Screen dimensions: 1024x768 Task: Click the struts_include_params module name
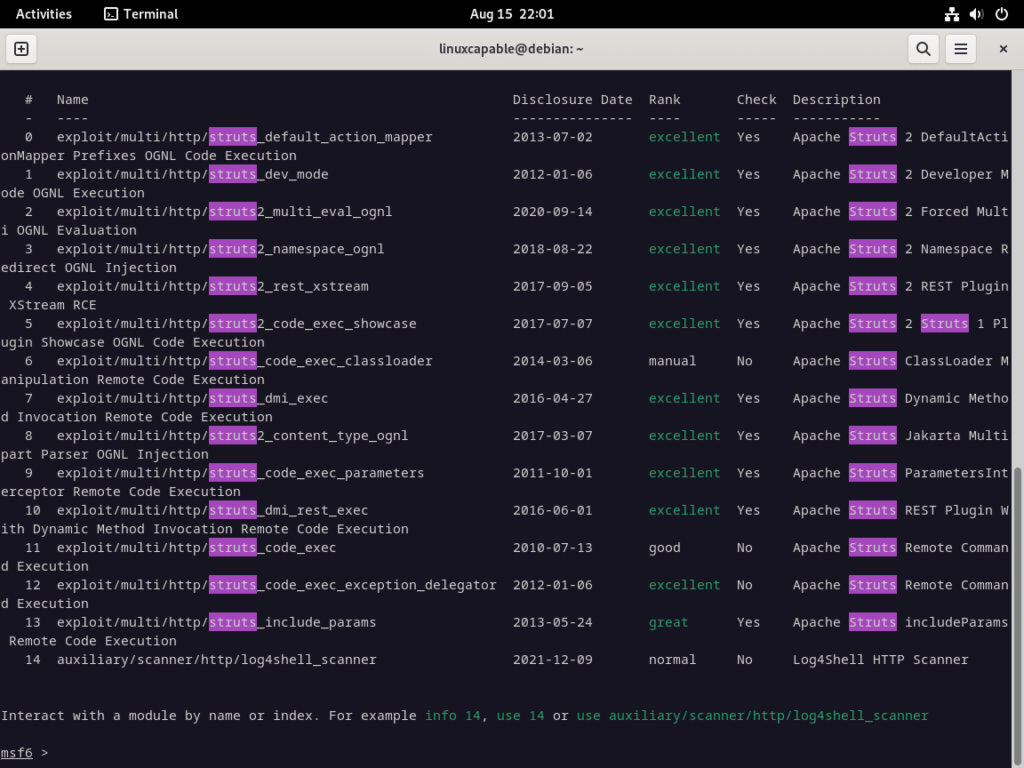(x=216, y=622)
